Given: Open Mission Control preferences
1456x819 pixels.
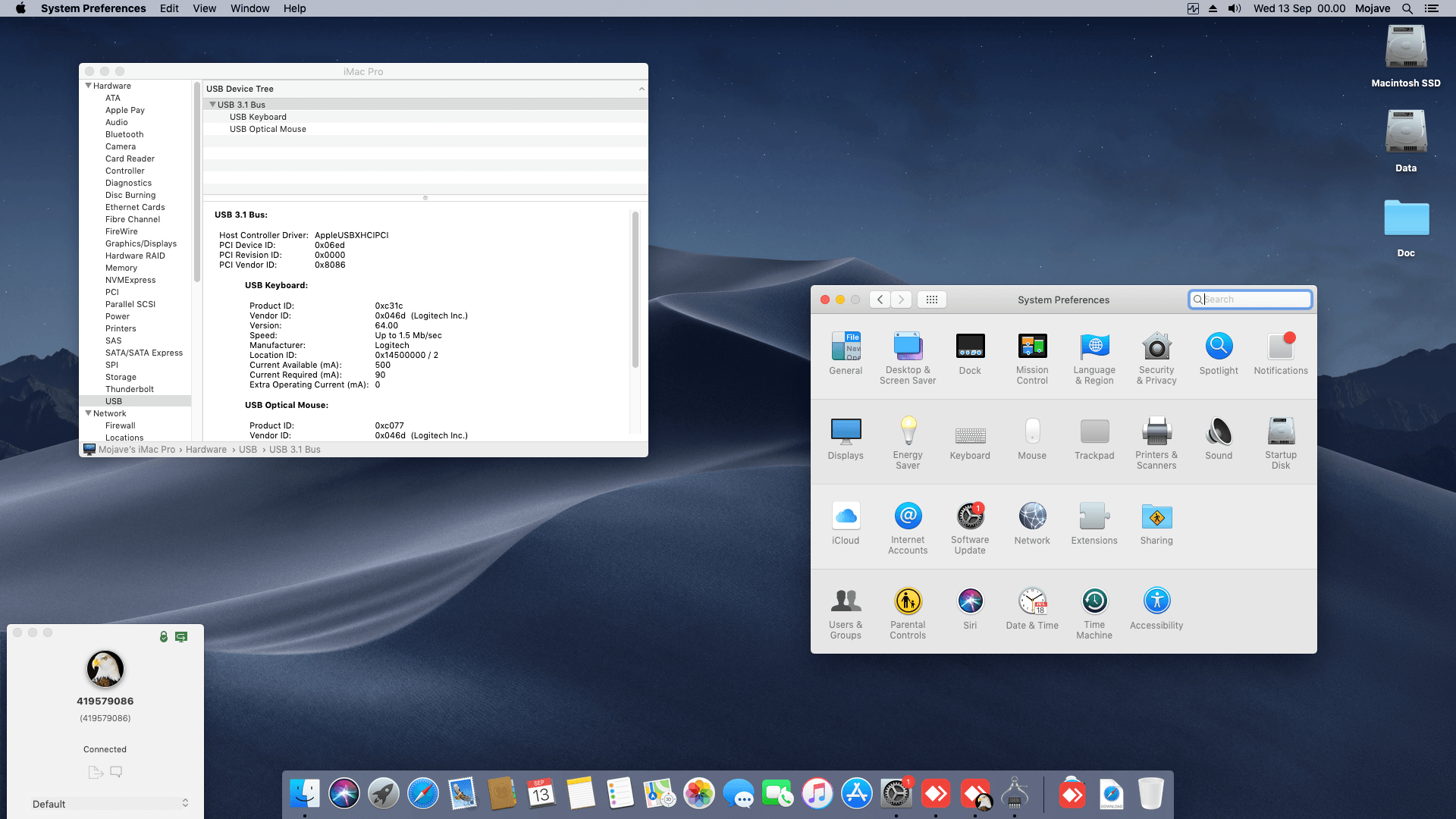Looking at the screenshot, I should 1032,358.
